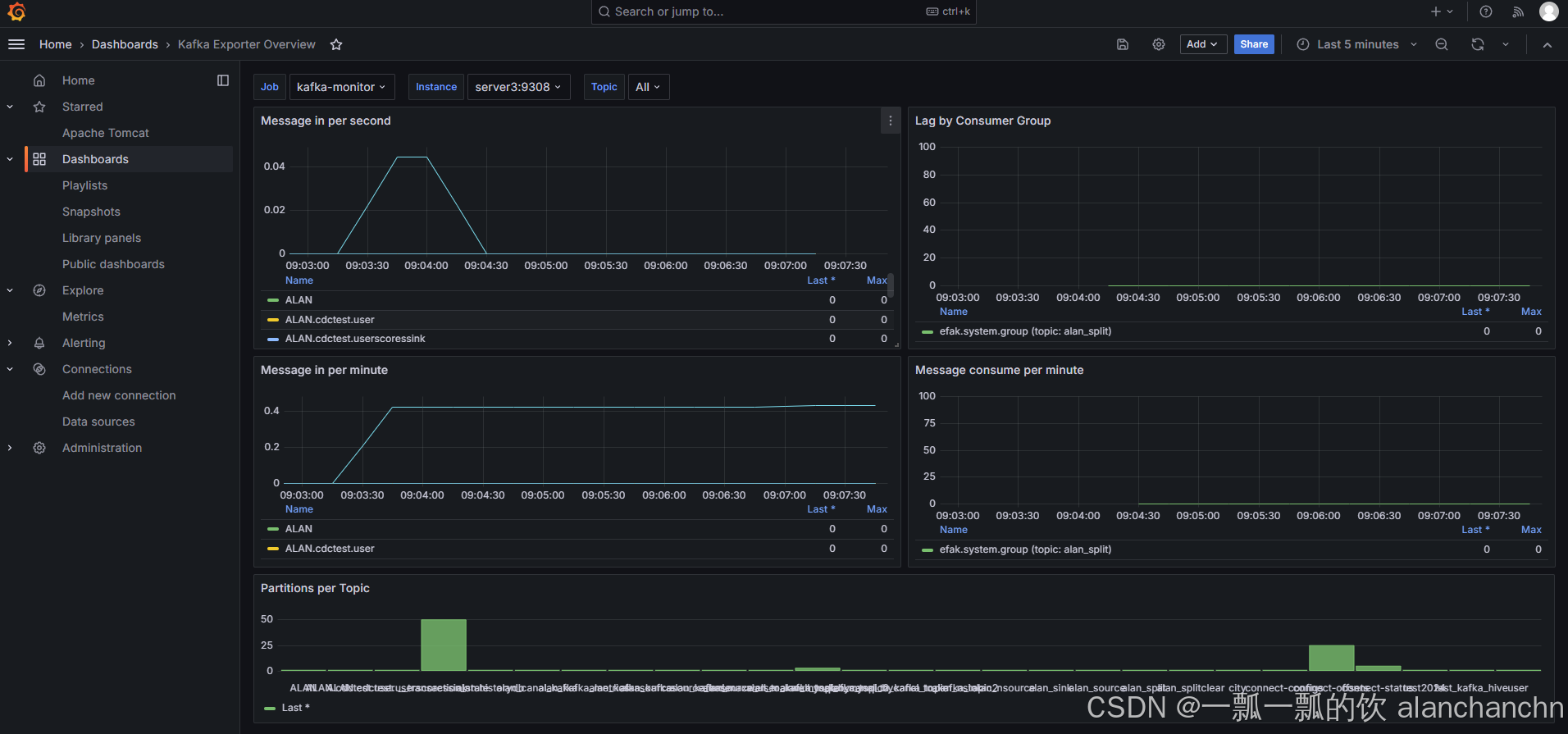The width and height of the screenshot is (1568, 734).
Task: Star the Kafka Exporter Overview dashboard
Action: 336,44
